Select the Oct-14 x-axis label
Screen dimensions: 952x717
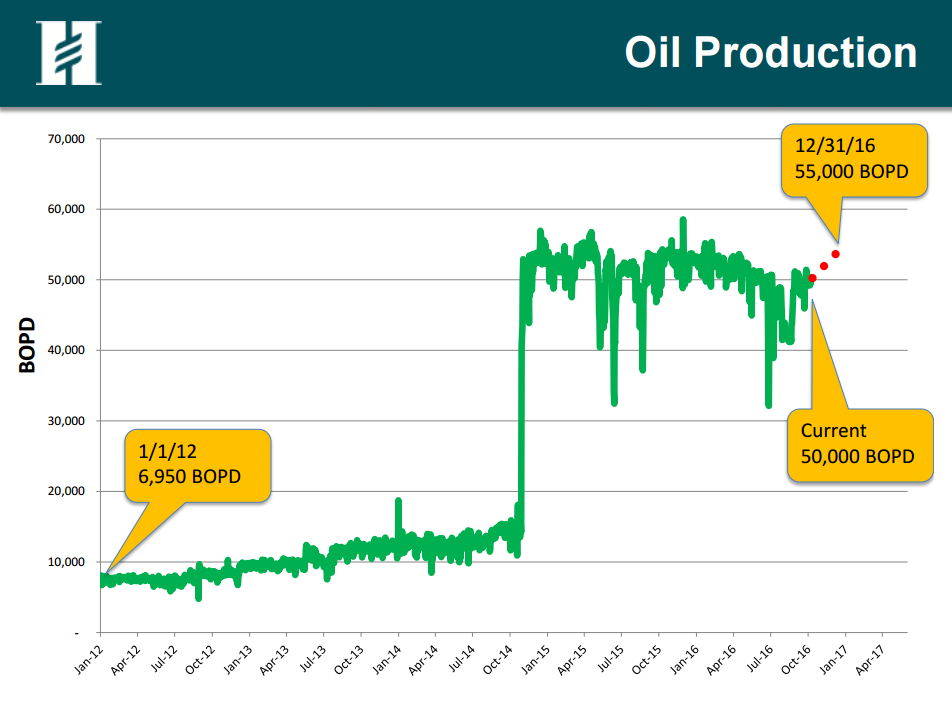(499, 660)
